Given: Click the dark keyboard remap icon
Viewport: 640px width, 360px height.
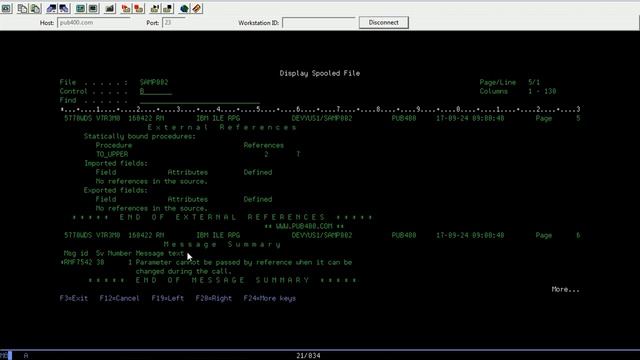Looking at the screenshot, I should click(110, 8).
